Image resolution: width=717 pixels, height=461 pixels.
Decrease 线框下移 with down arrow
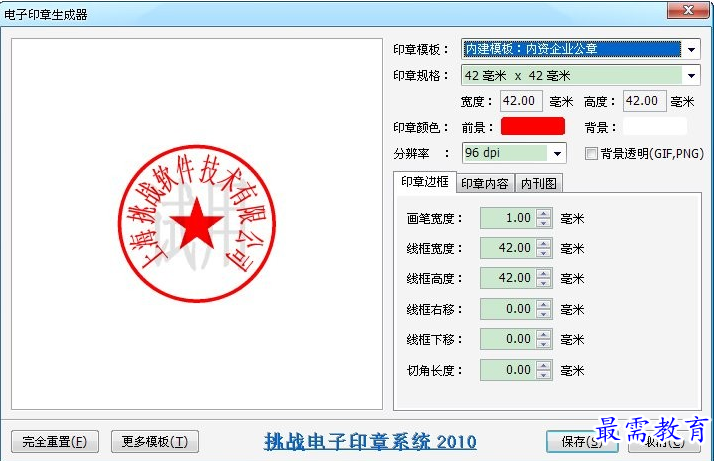point(543,344)
